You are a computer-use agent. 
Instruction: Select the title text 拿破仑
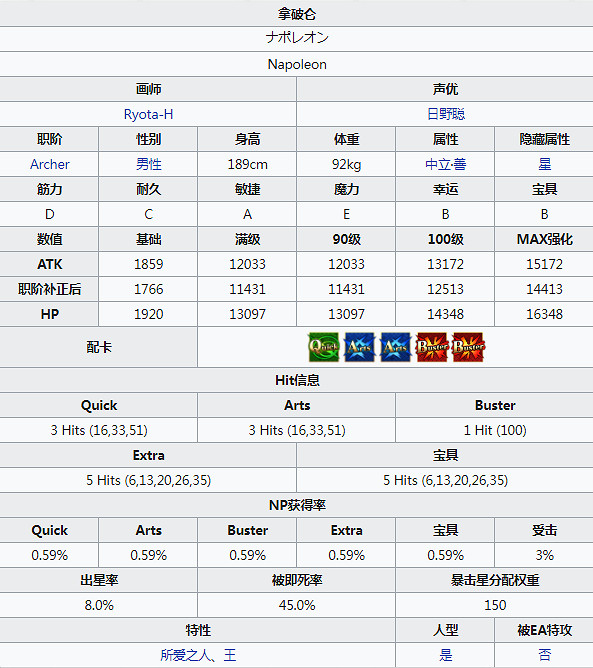(297, 14)
